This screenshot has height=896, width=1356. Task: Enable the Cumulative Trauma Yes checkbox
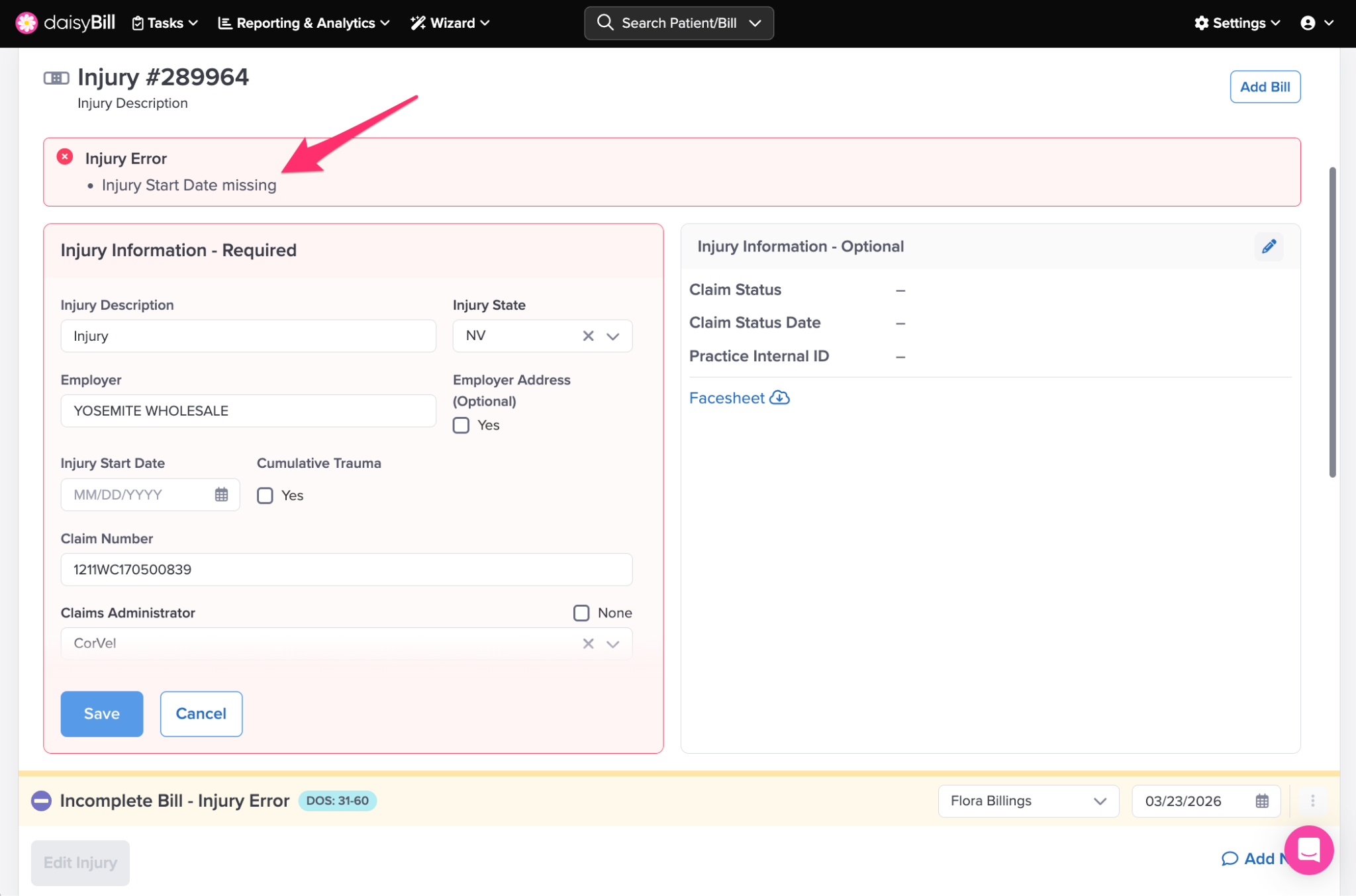tap(265, 495)
